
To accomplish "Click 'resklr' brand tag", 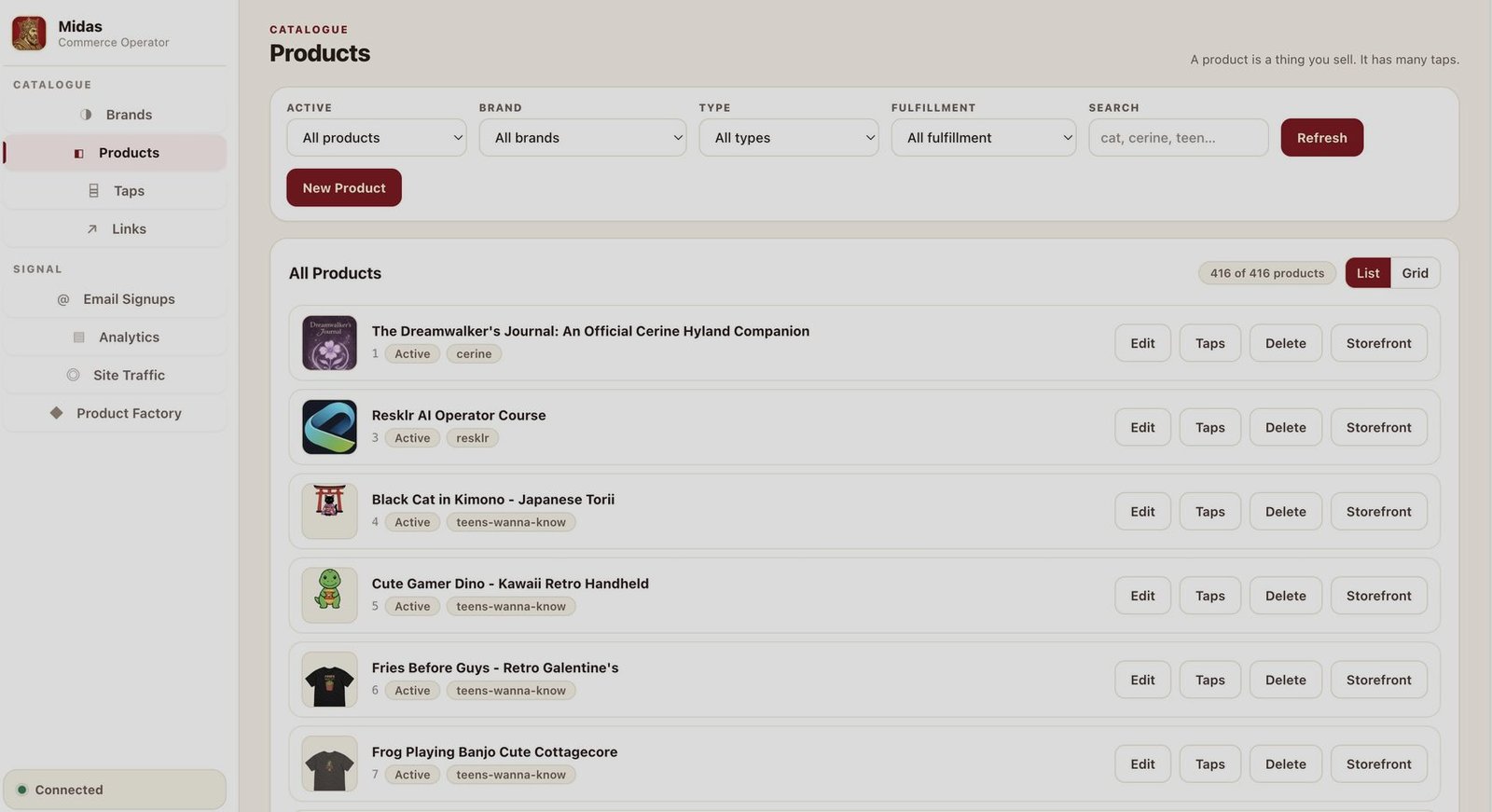I will point(472,438).
